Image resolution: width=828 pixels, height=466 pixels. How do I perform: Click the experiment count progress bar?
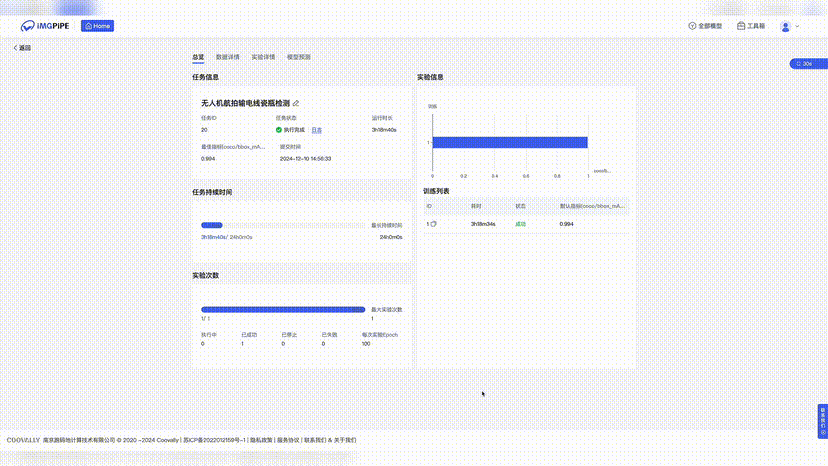(283, 310)
